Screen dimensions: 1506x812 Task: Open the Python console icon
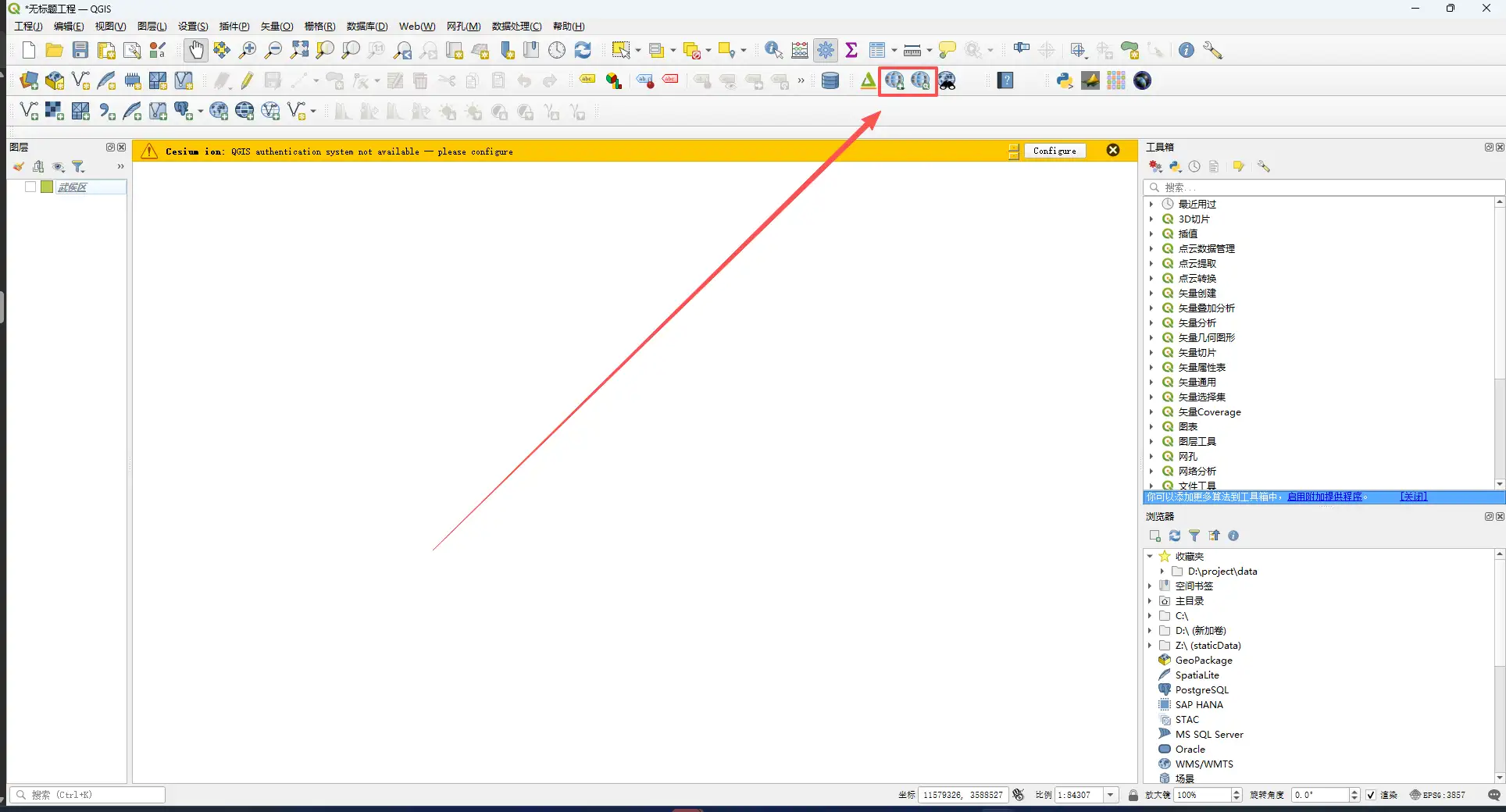pyautogui.click(x=1064, y=80)
